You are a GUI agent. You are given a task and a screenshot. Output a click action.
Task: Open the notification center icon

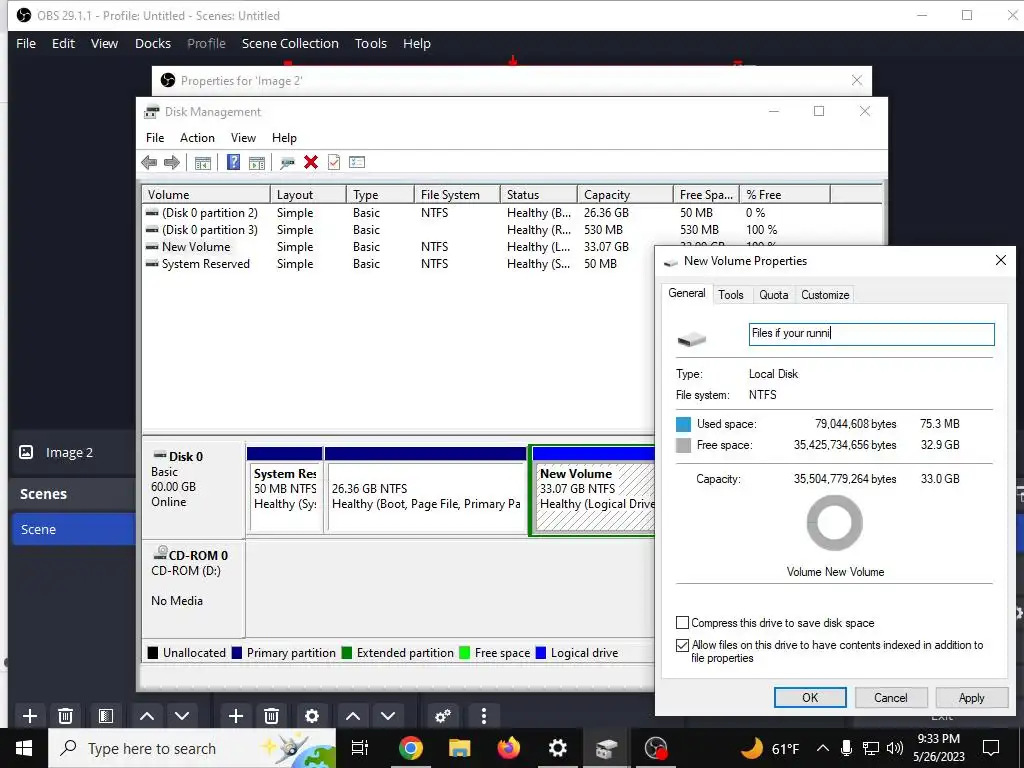tap(991, 748)
